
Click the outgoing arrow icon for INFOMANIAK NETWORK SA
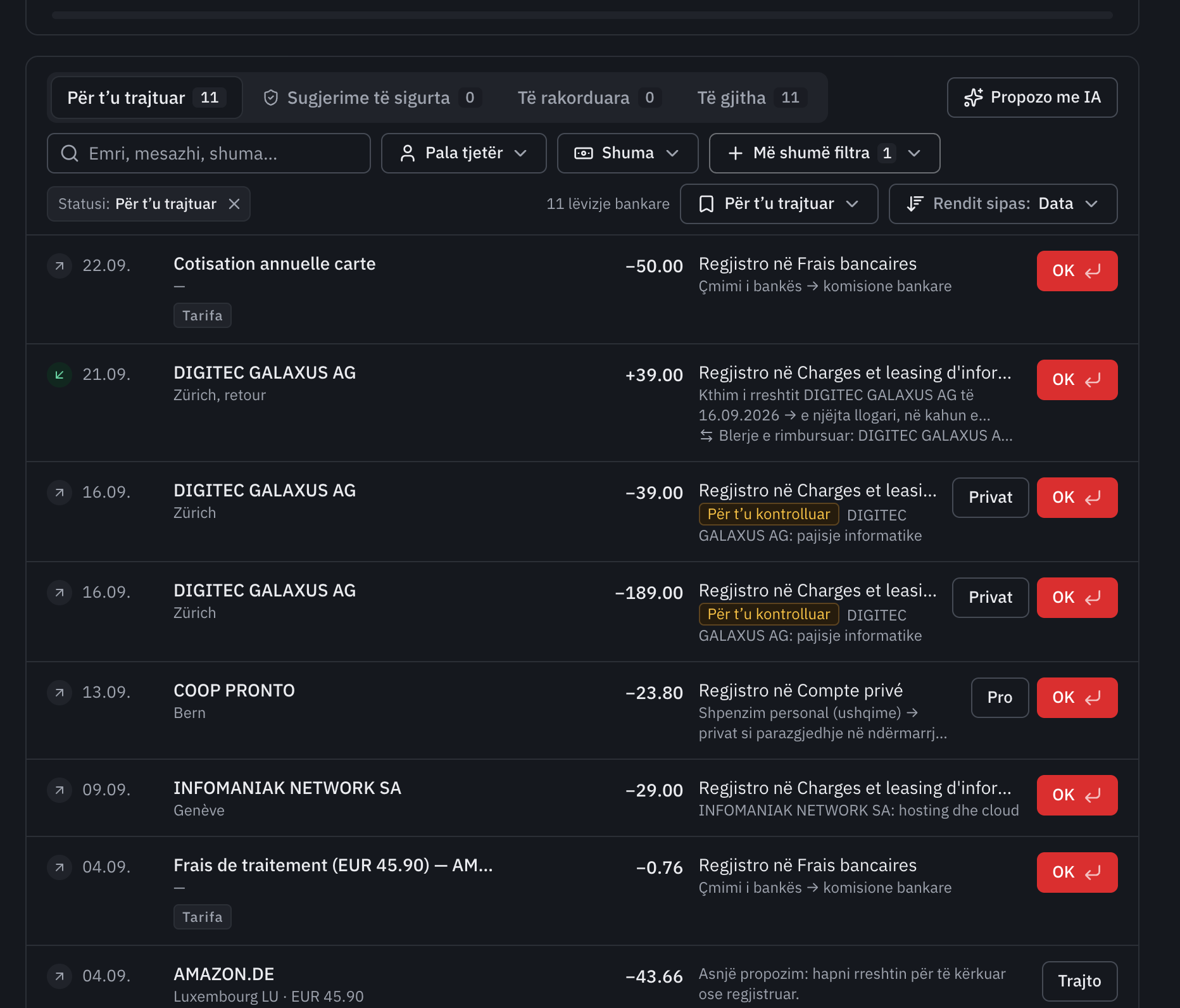coord(60,790)
